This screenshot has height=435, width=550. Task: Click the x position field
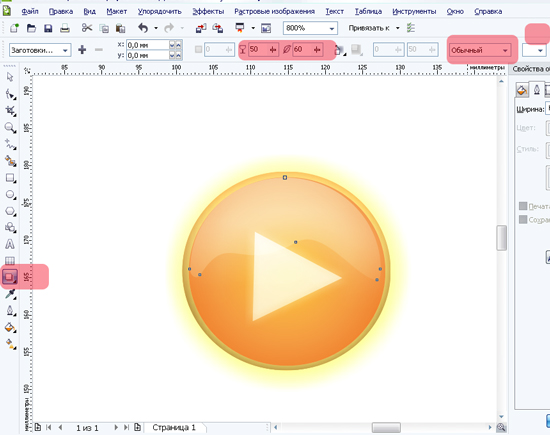tap(148, 45)
